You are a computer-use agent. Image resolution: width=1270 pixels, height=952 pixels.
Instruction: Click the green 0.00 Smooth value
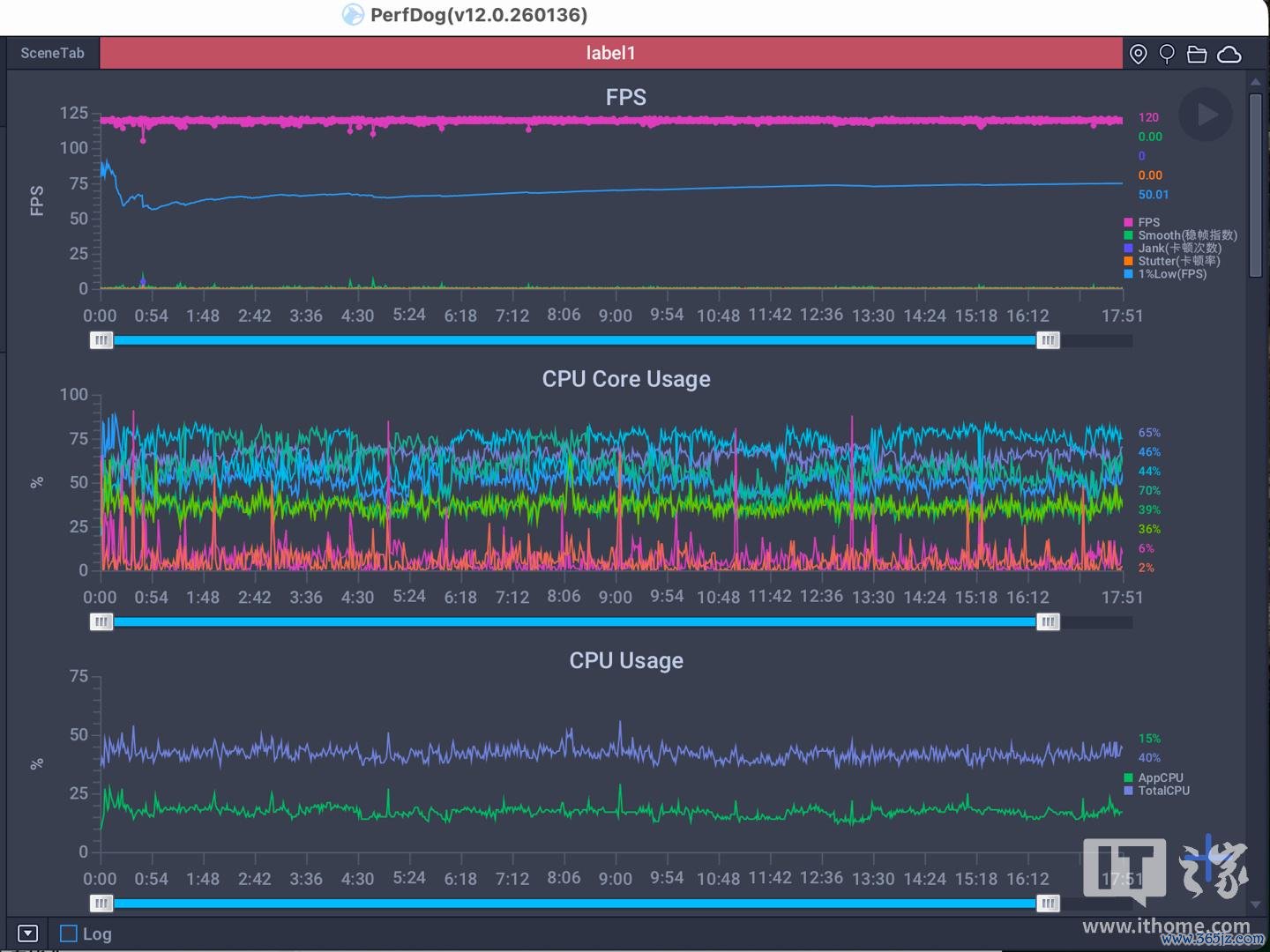(1150, 137)
